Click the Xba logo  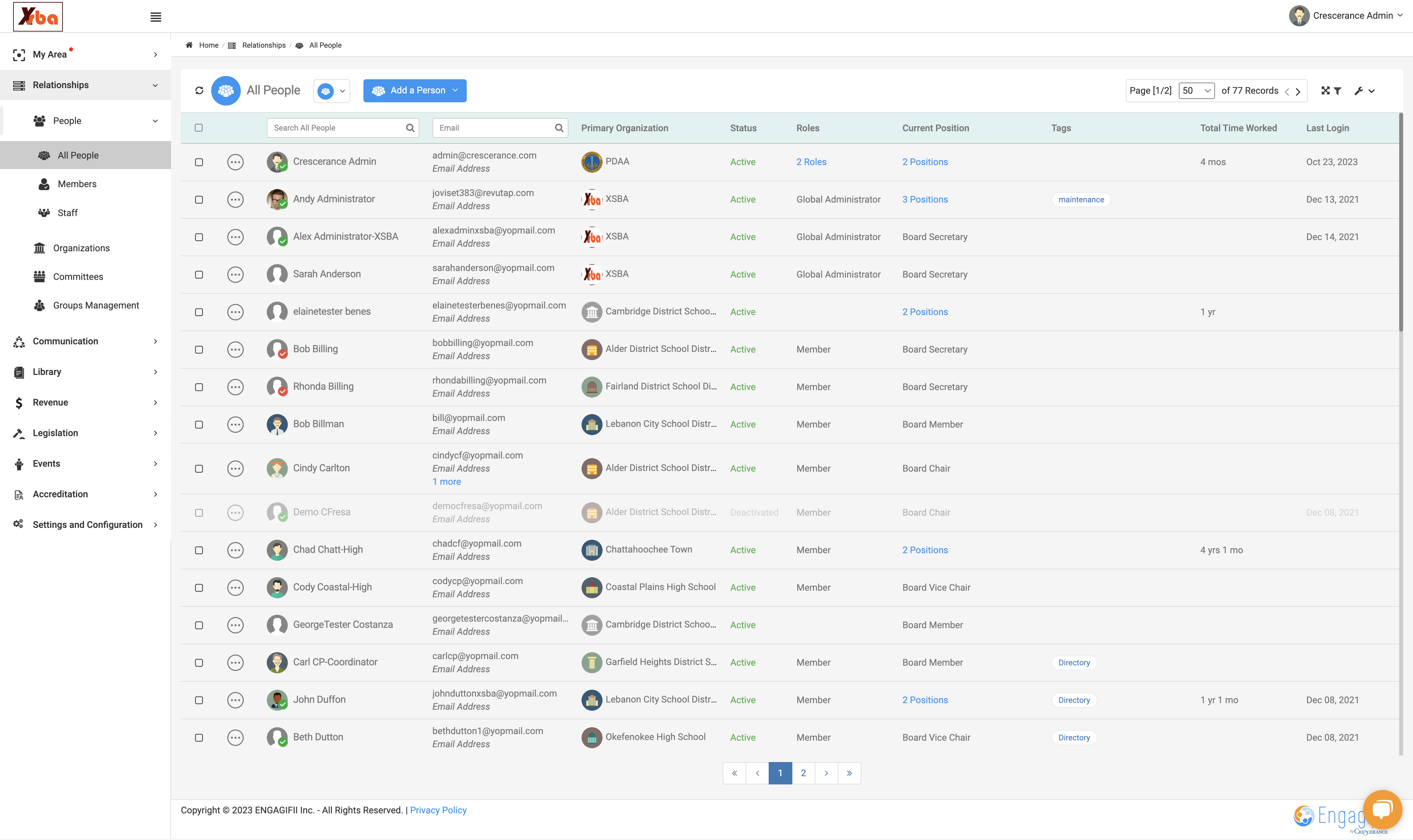point(38,16)
